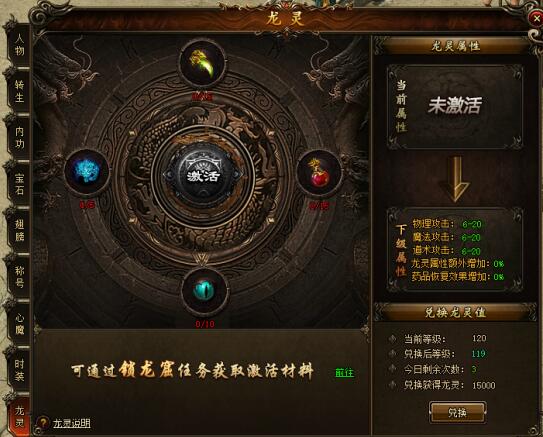
Task: Switch to the 称号 title tab
Action: 19,277
